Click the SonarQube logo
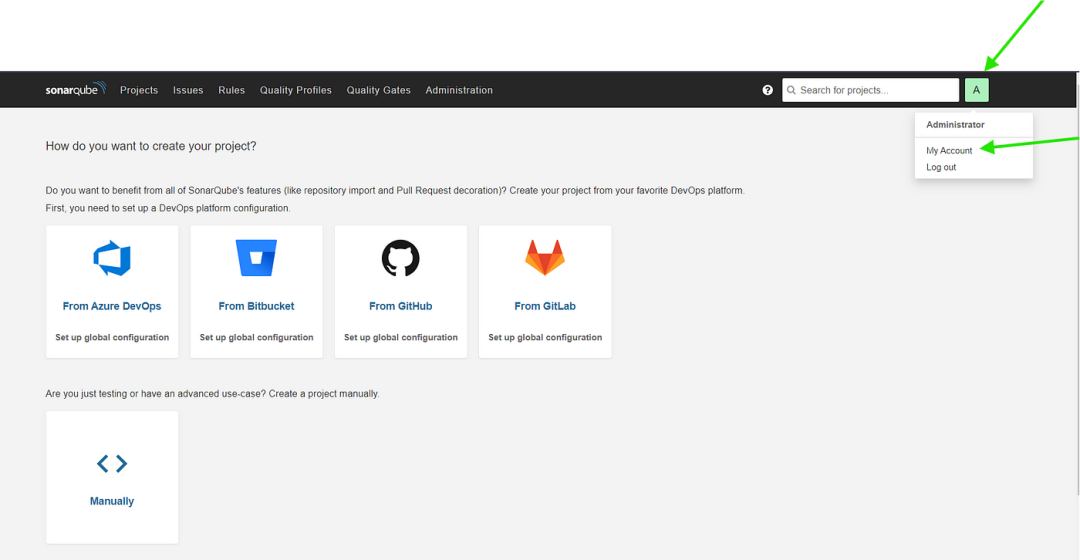1080x560 pixels. (x=76, y=89)
